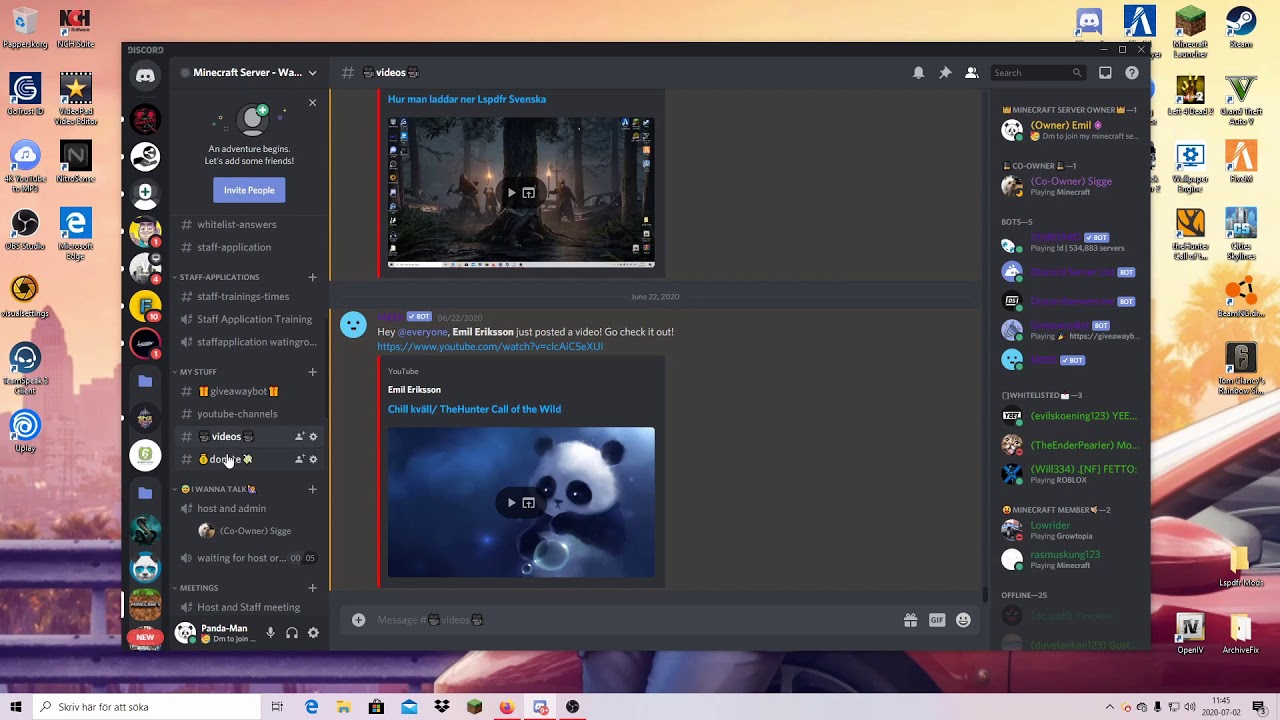Deafen with the headphones icon
Image resolution: width=1280 pixels, height=720 pixels.
pos(292,633)
